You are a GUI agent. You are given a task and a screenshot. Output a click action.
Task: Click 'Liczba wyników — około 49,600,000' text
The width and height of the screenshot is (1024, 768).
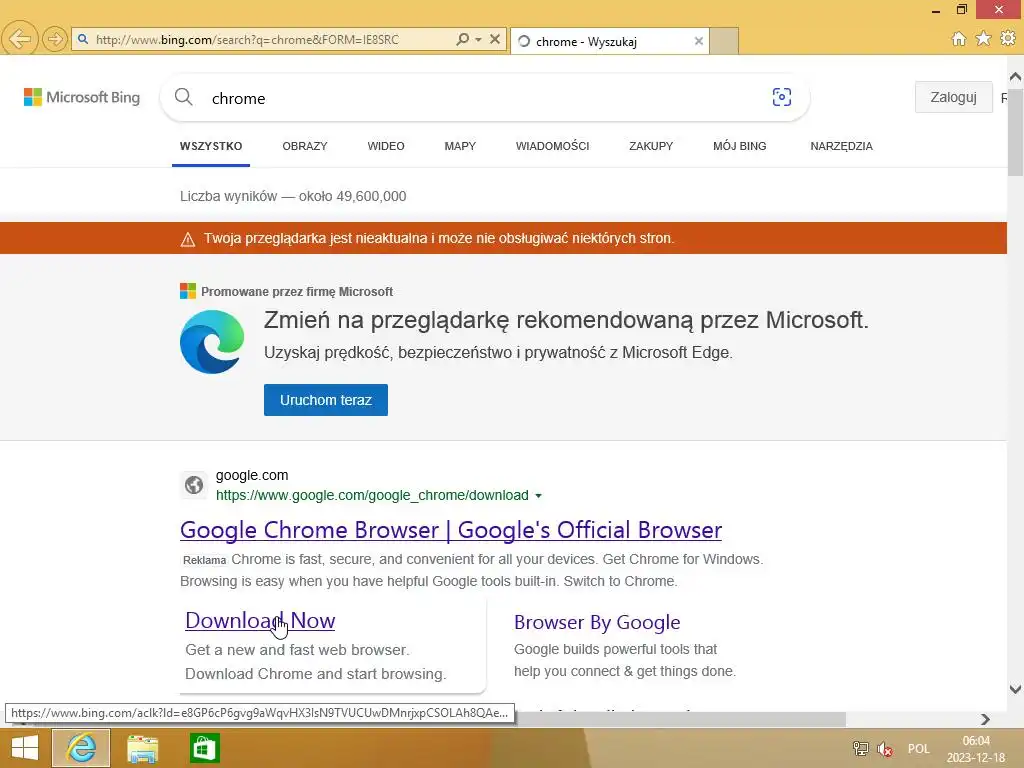click(293, 197)
